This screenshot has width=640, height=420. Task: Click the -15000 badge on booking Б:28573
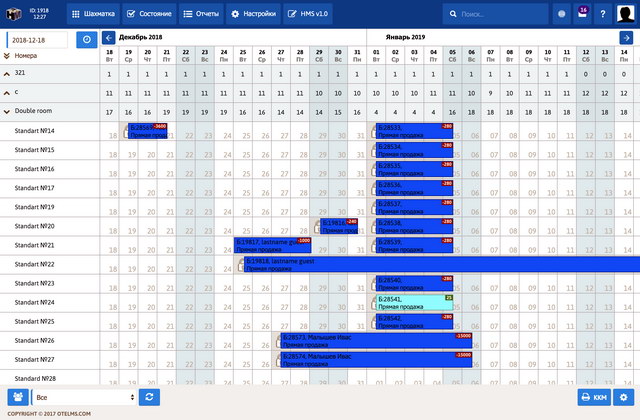coord(463,336)
